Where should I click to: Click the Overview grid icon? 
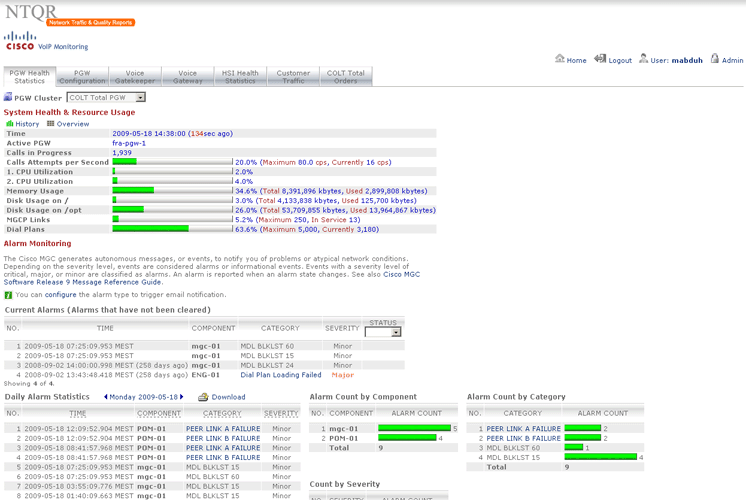point(51,124)
